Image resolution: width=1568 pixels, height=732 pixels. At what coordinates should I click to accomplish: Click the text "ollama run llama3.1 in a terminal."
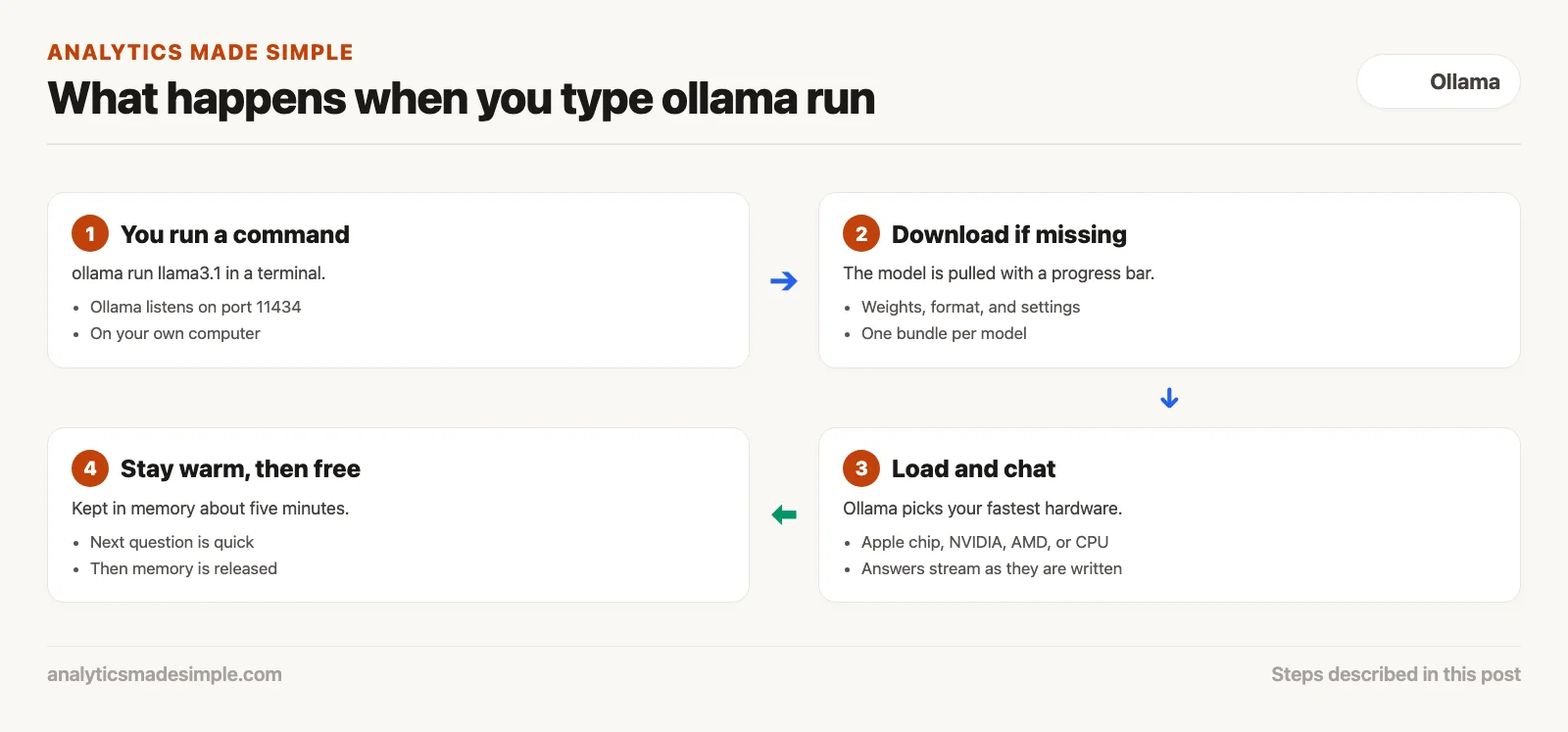pos(198,273)
